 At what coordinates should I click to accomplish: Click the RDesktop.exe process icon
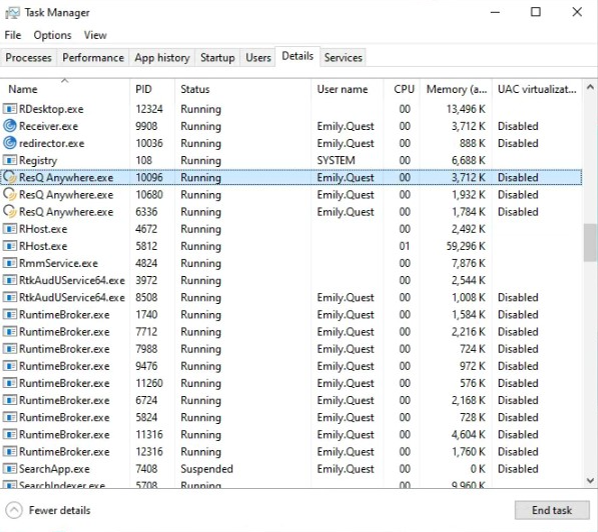click(x=10, y=109)
